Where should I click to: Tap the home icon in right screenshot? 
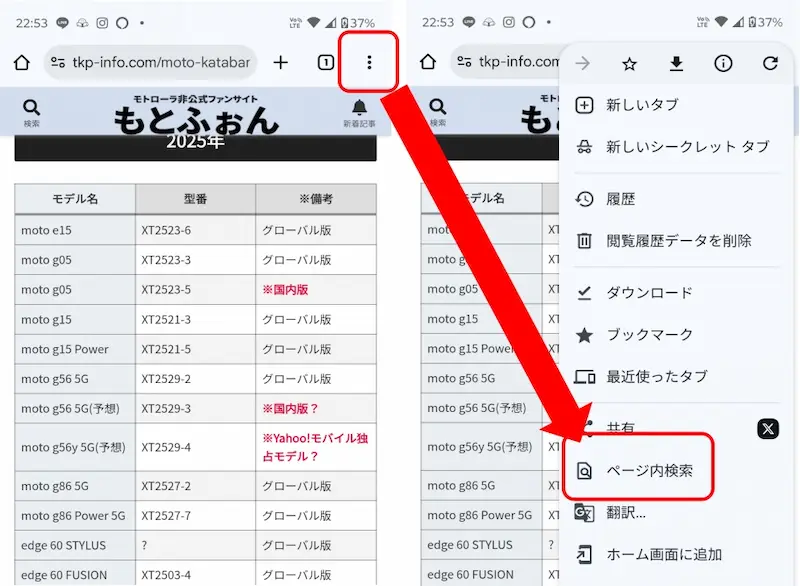click(428, 62)
